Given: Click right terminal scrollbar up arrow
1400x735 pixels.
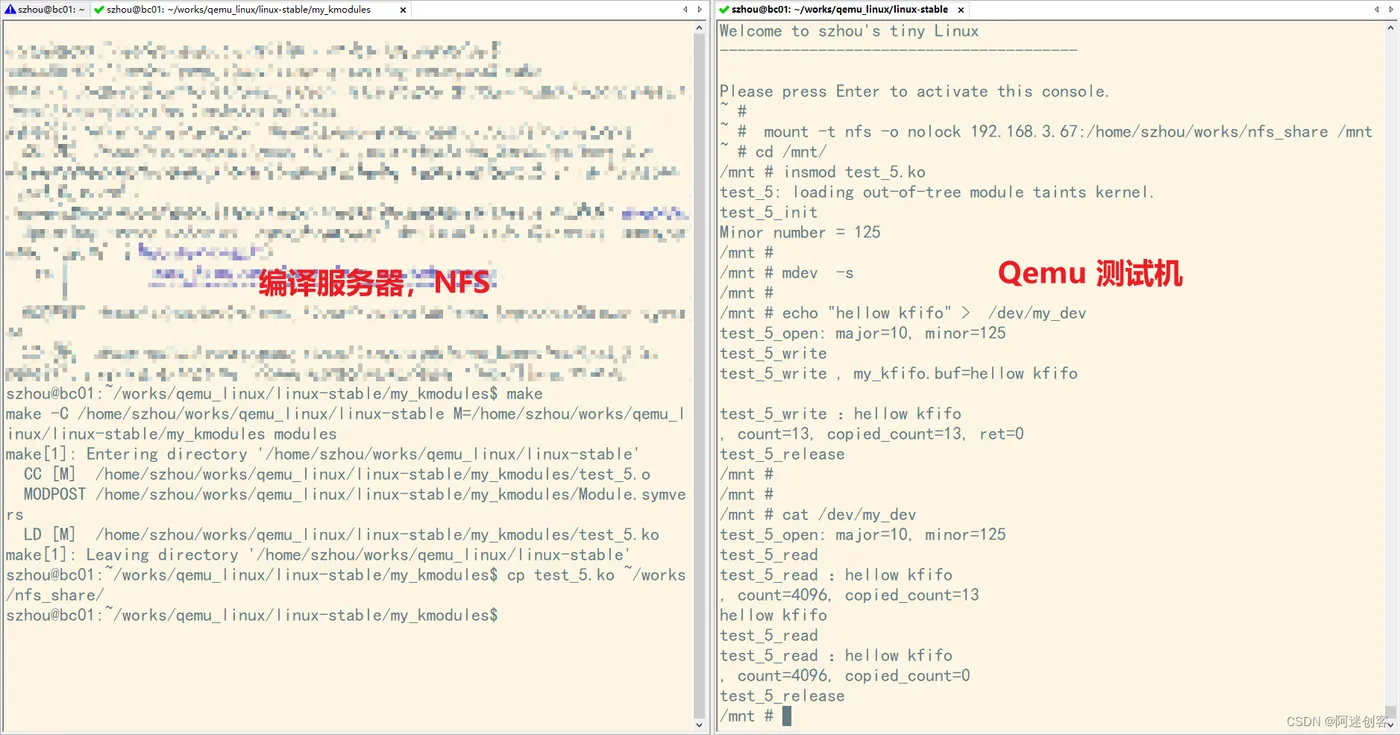Looking at the screenshot, I should (1391, 28).
